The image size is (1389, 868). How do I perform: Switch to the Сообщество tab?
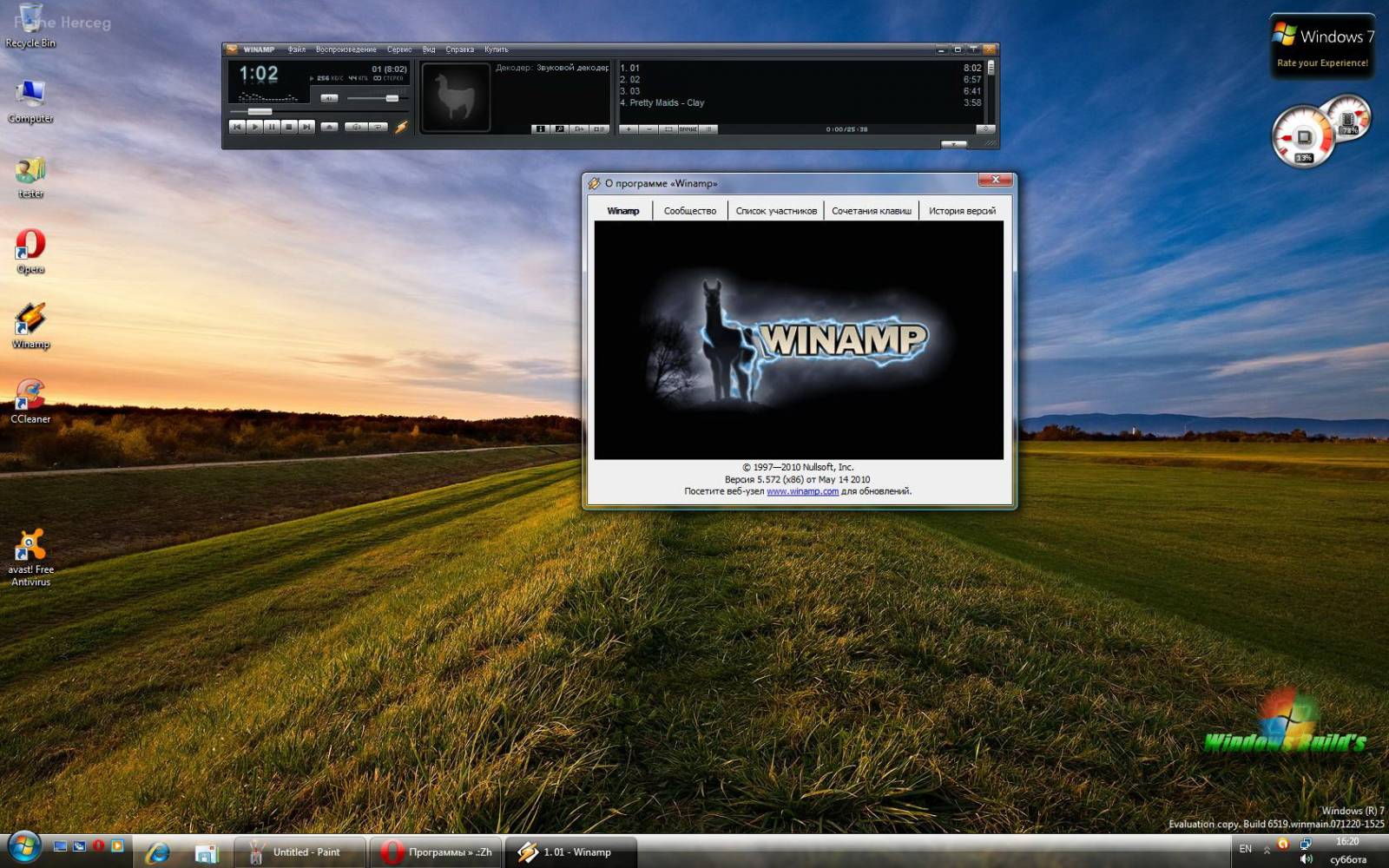click(x=690, y=210)
